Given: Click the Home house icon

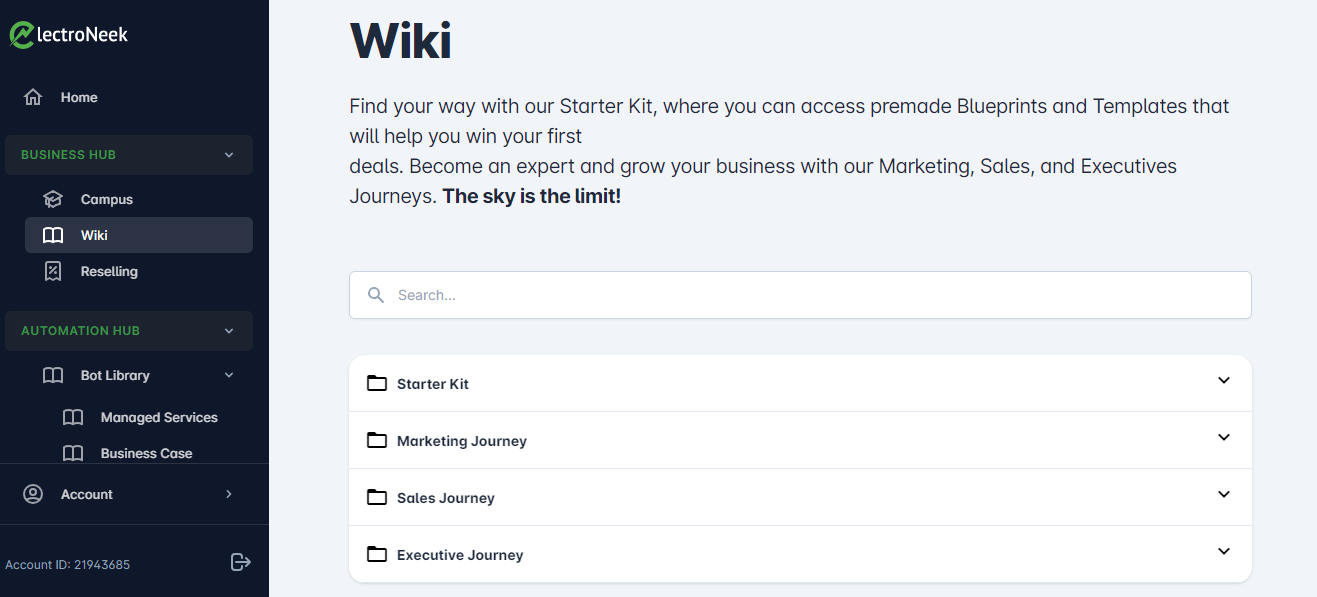Looking at the screenshot, I should point(33,97).
